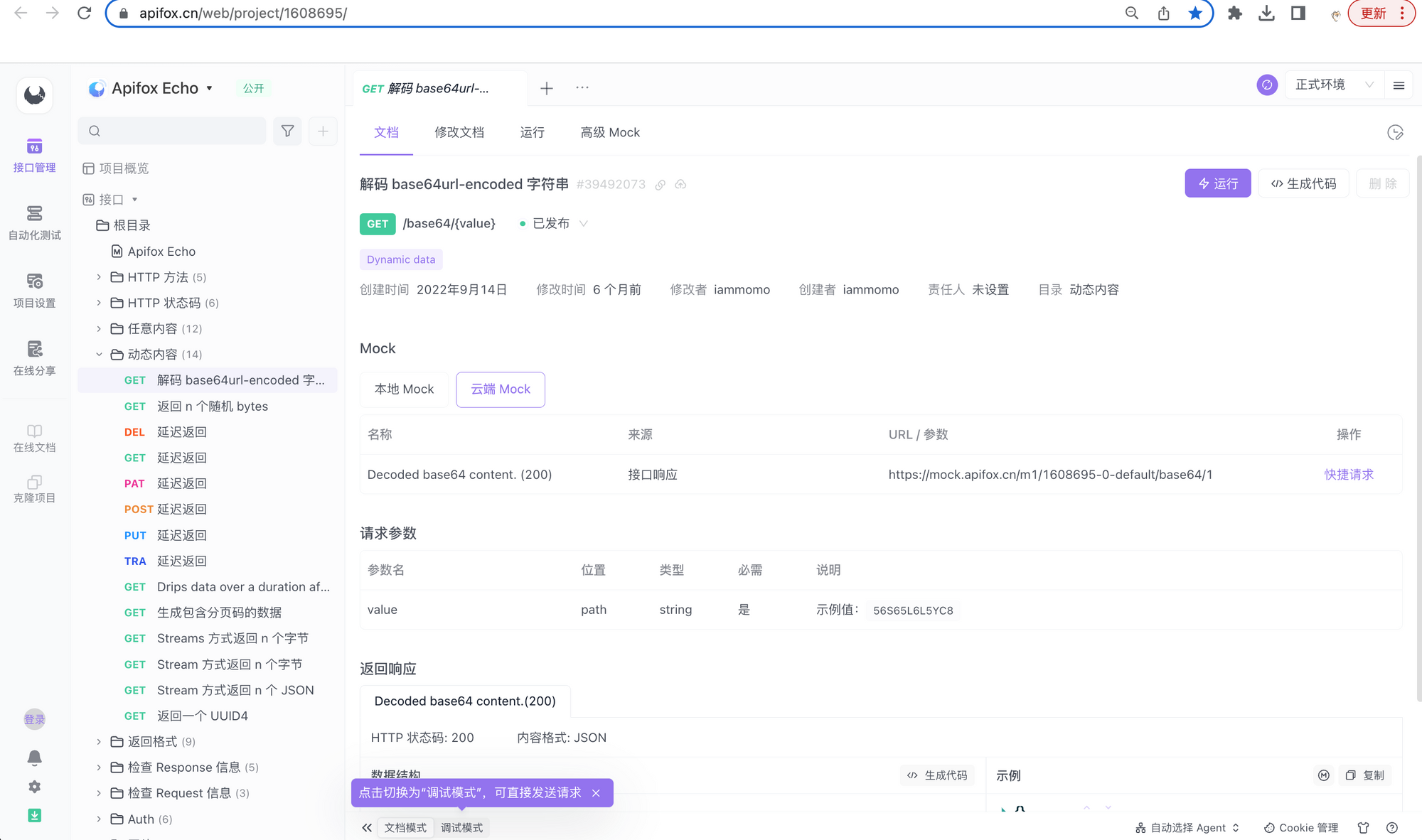
Task: Click the top 生成代码 button
Action: [1303, 184]
